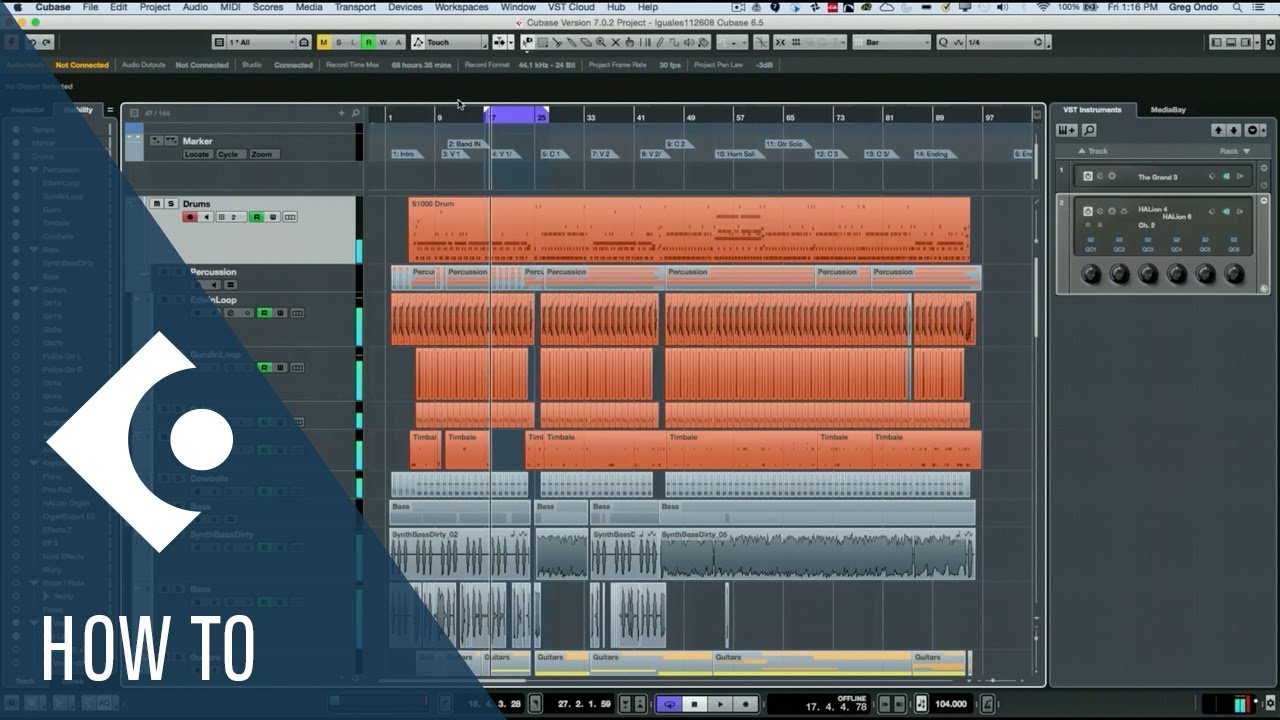
Task: Toggle write automation on Drums track
Action: click(x=273, y=217)
